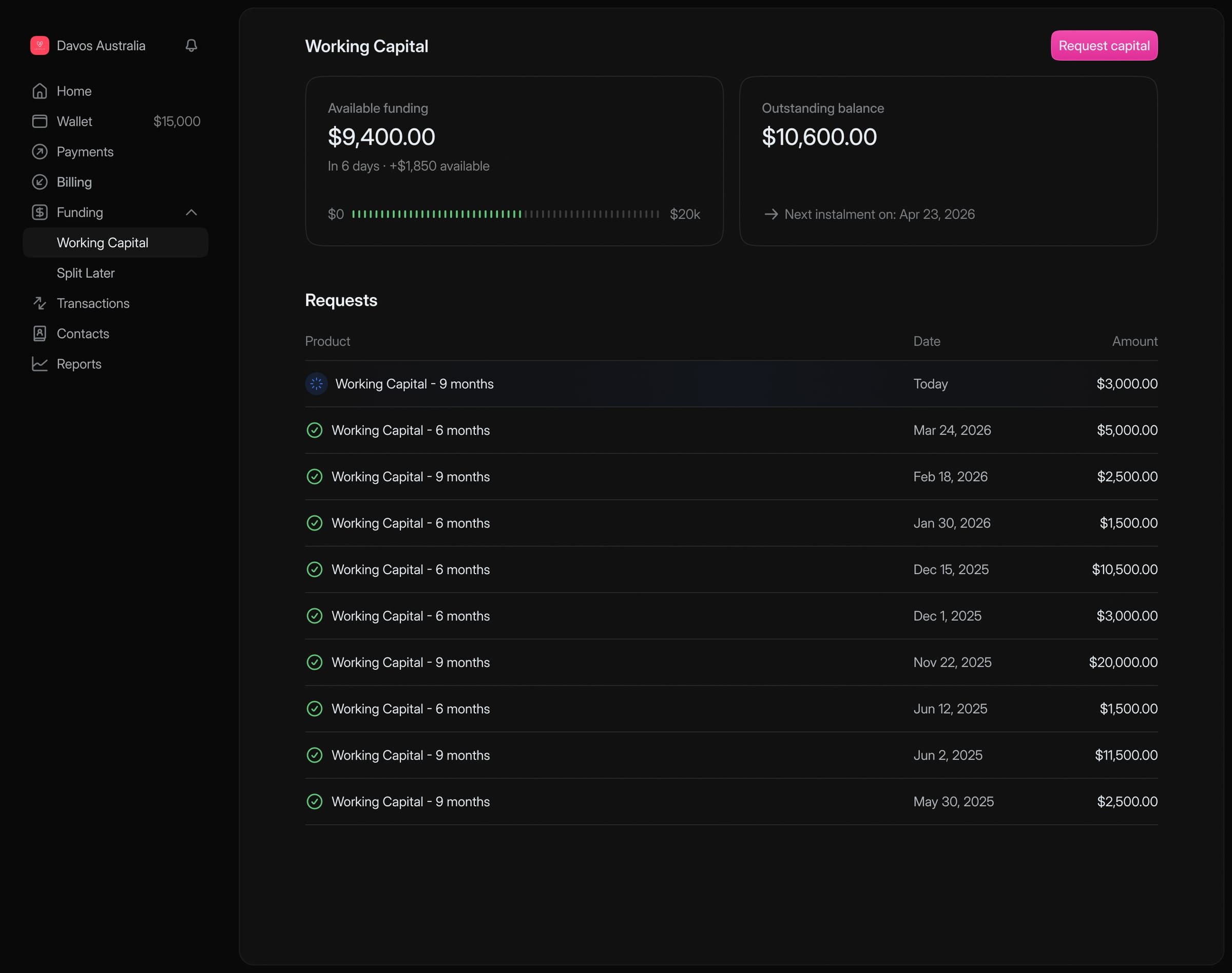Click the $9,400.00 available funding value

pos(381,137)
